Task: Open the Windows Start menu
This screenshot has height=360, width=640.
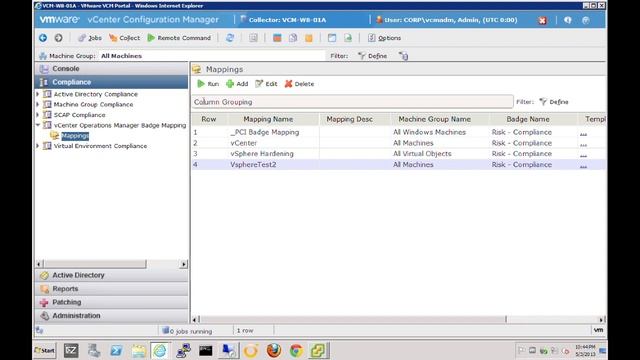Action: (x=44, y=350)
